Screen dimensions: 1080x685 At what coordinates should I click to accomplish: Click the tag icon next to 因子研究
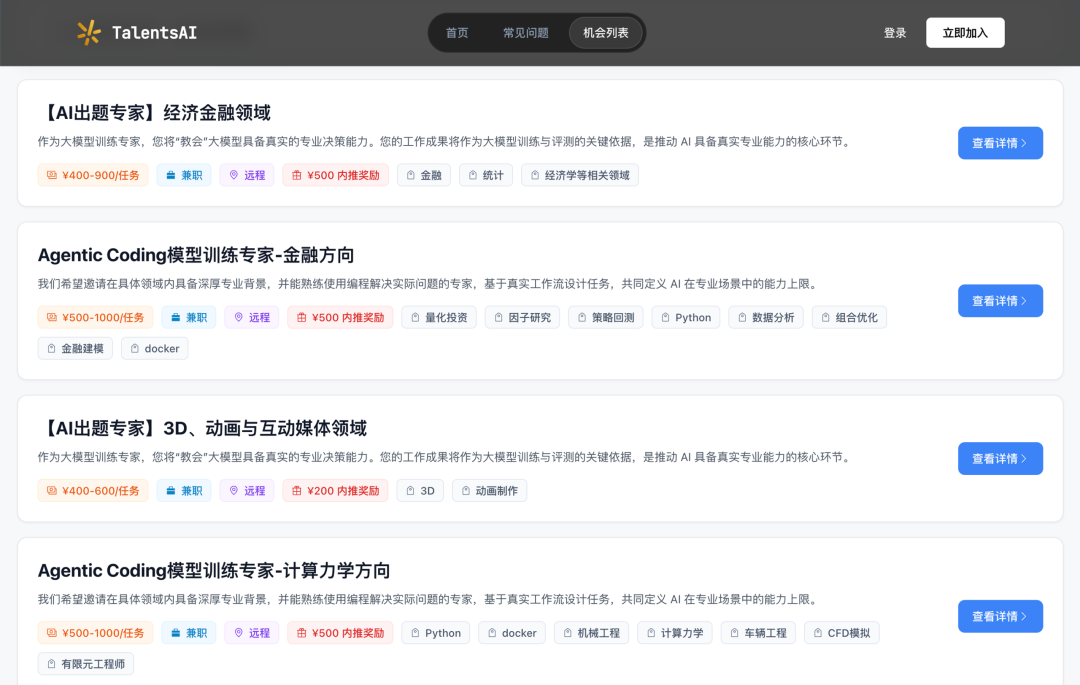click(x=499, y=317)
